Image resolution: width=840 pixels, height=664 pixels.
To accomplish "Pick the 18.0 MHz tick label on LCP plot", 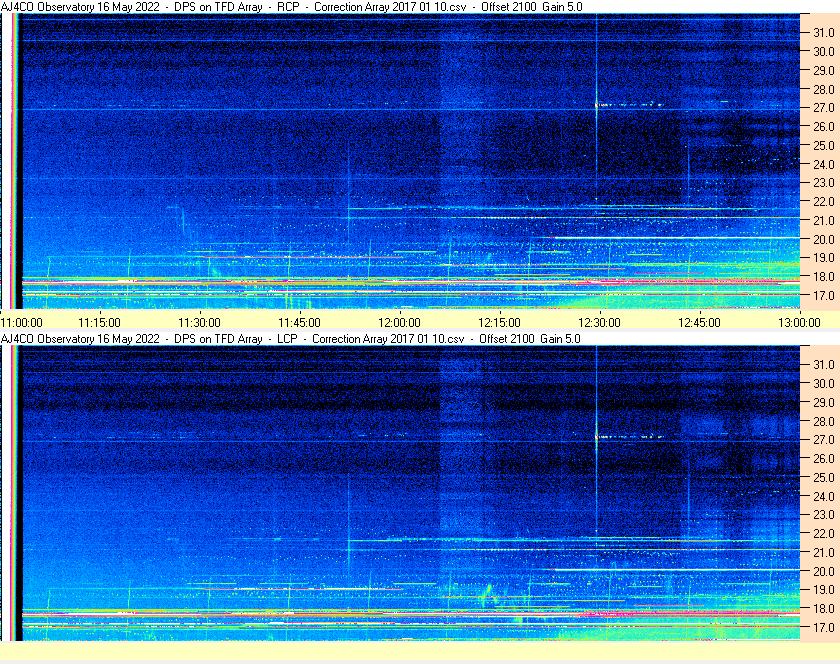I will pos(824,609).
